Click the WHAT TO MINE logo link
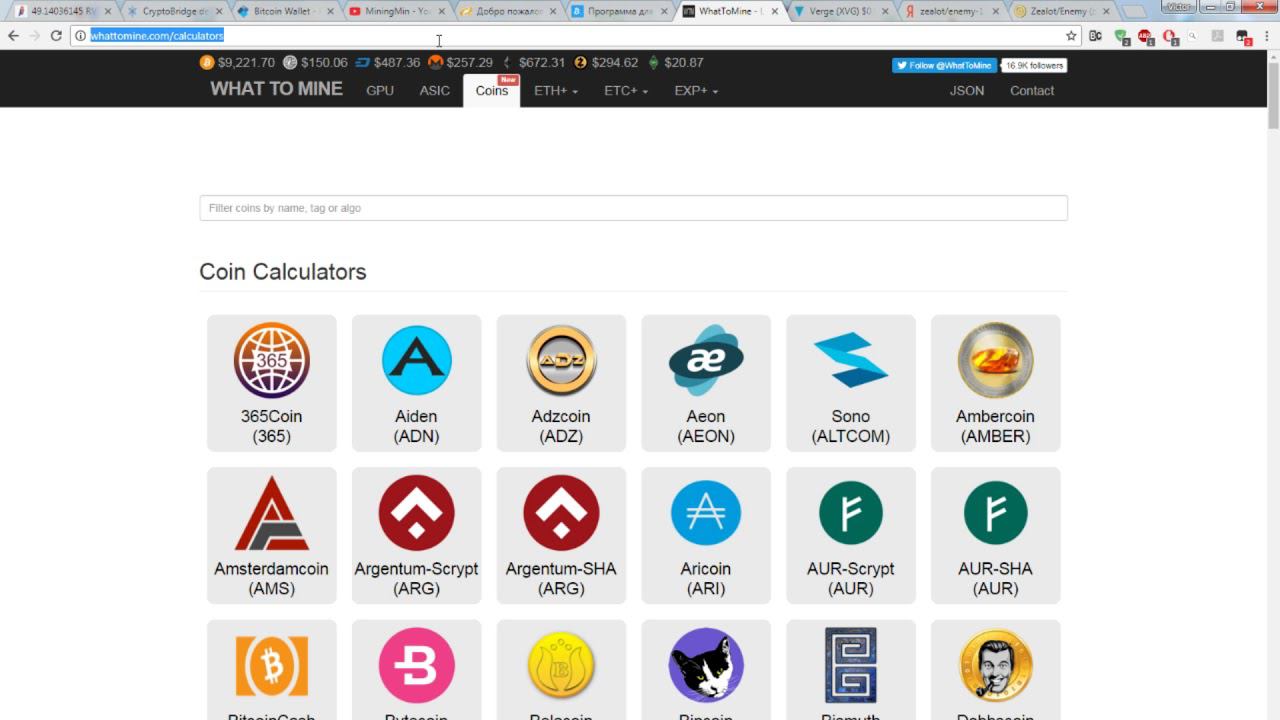1280x720 pixels. 276,89
